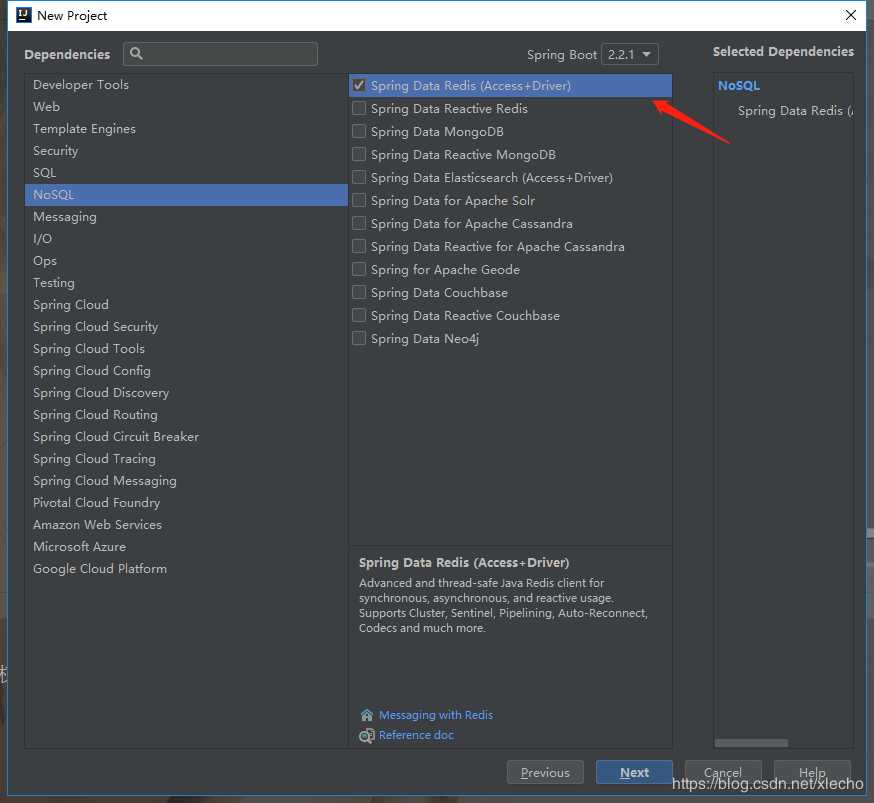Click the Previous button
This screenshot has width=874, height=803.
pyautogui.click(x=545, y=772)
